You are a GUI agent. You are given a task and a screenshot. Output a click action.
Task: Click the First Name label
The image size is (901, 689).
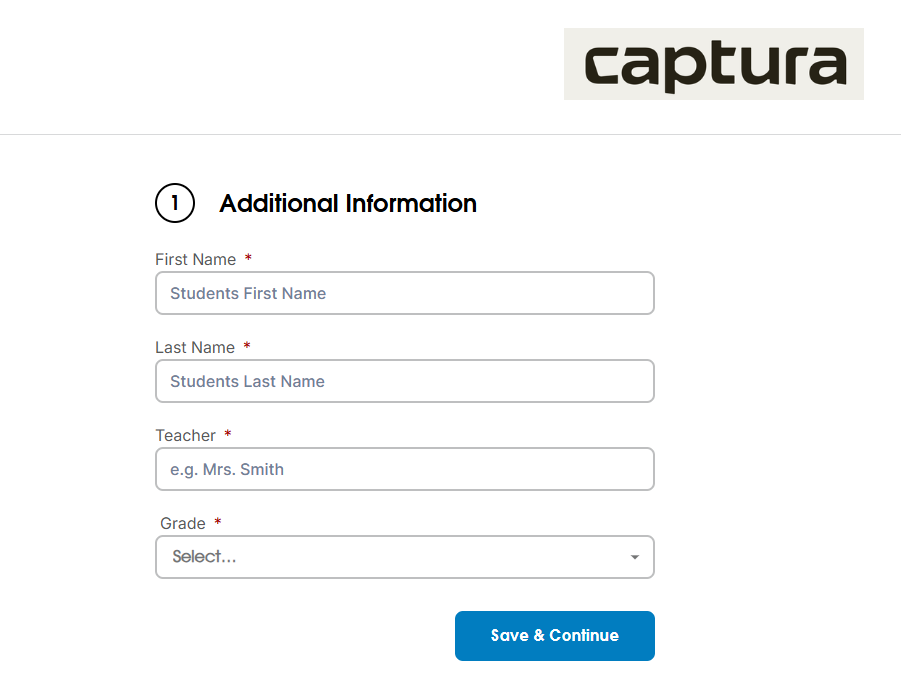click(195, 259)
